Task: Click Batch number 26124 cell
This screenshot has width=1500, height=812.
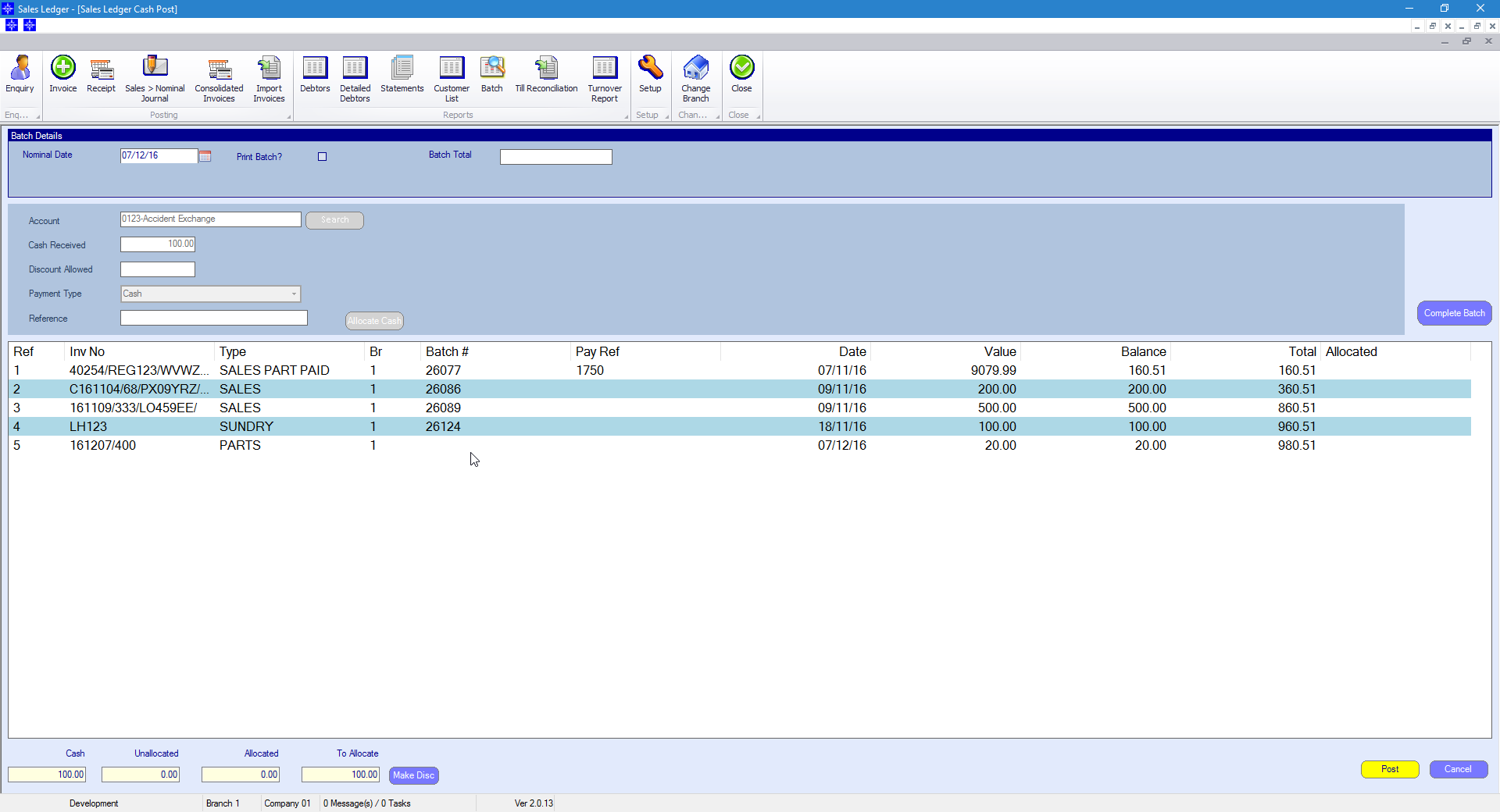Action: (x=443, y=426)
